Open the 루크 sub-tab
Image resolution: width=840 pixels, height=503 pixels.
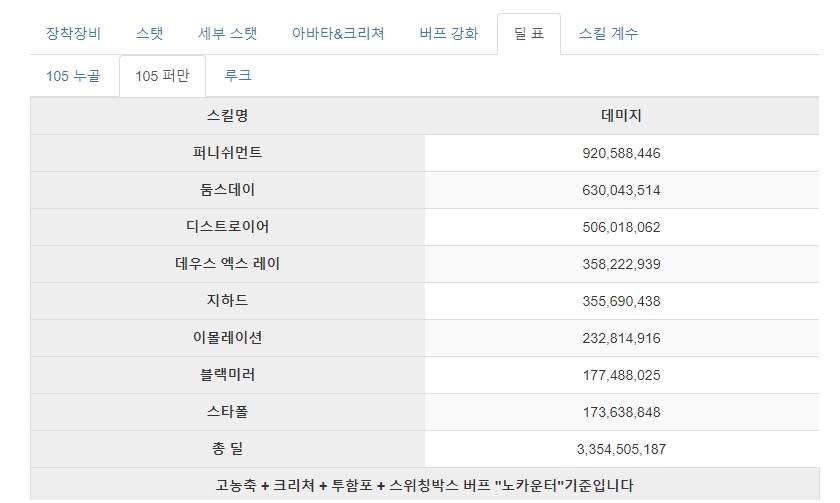tap(238, 76)
